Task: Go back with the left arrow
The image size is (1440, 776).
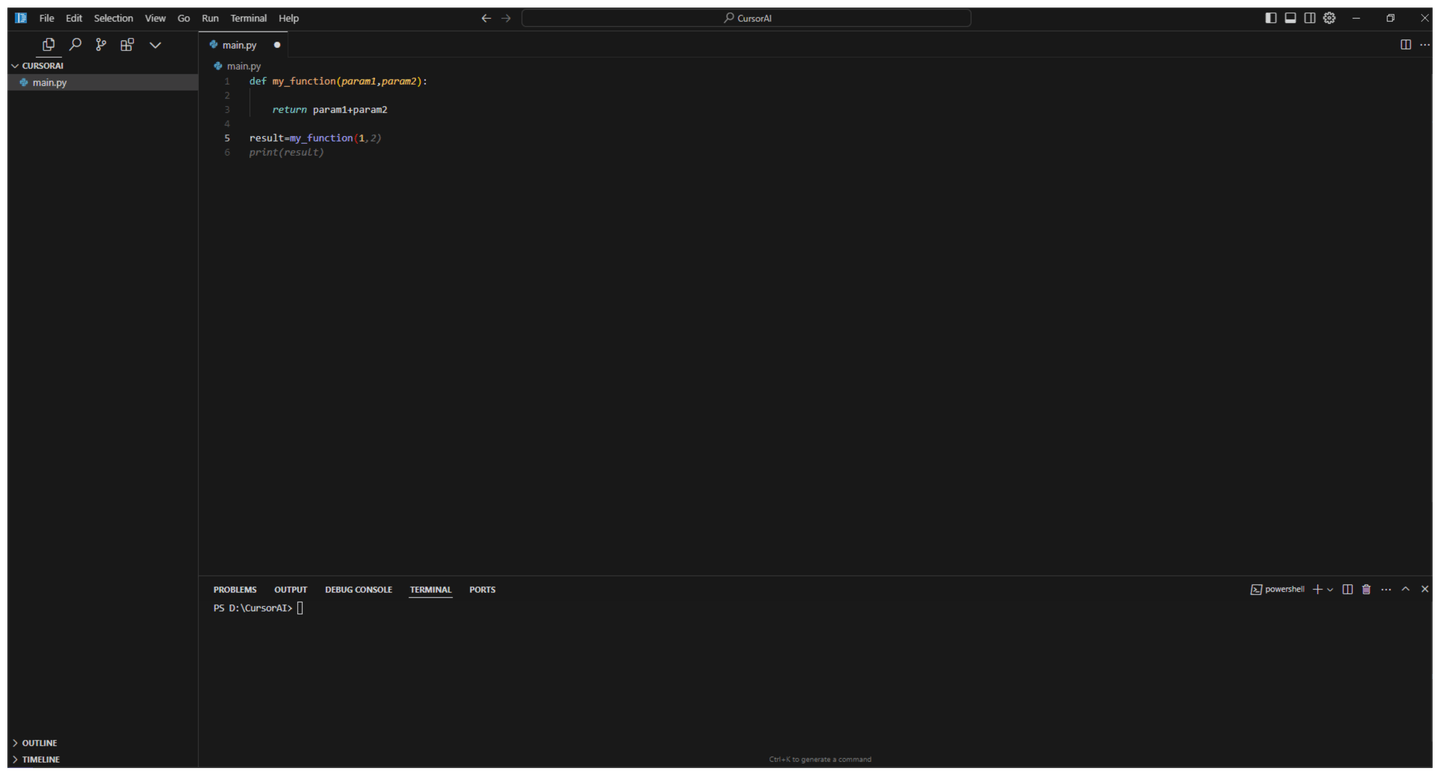Action: (486, 18)
